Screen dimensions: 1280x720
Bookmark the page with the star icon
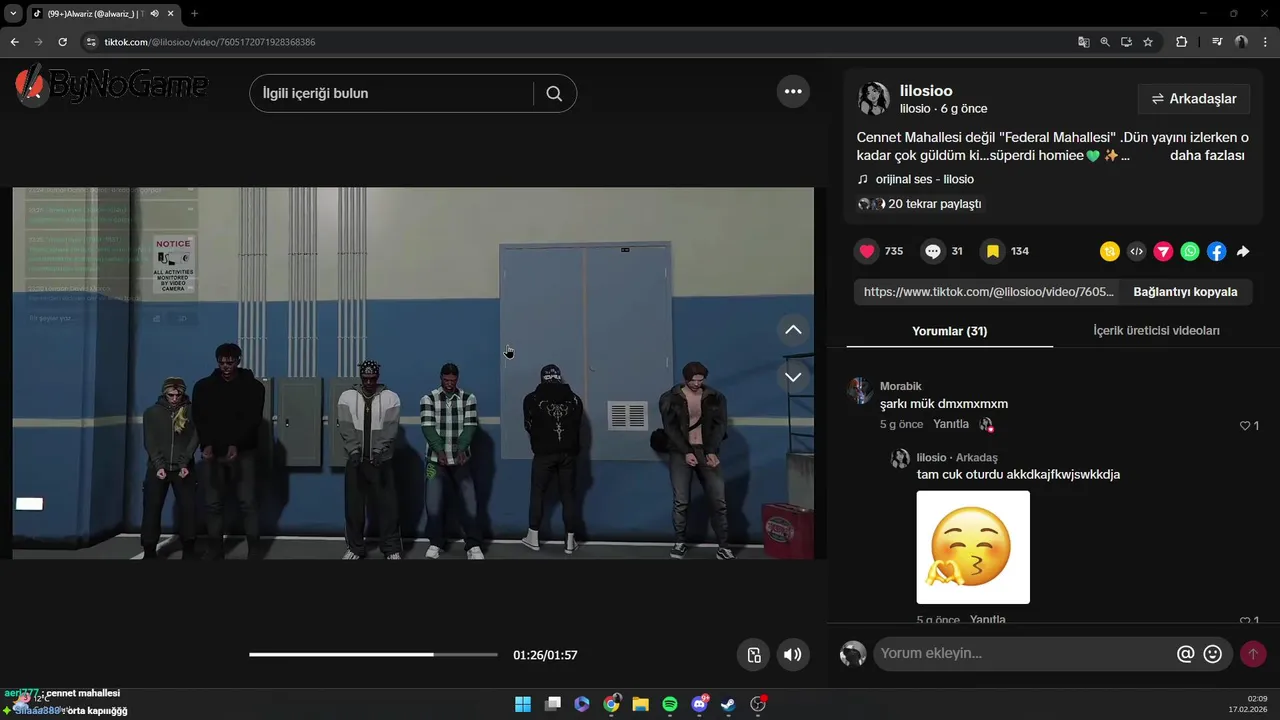click(x=1148, y=42)
